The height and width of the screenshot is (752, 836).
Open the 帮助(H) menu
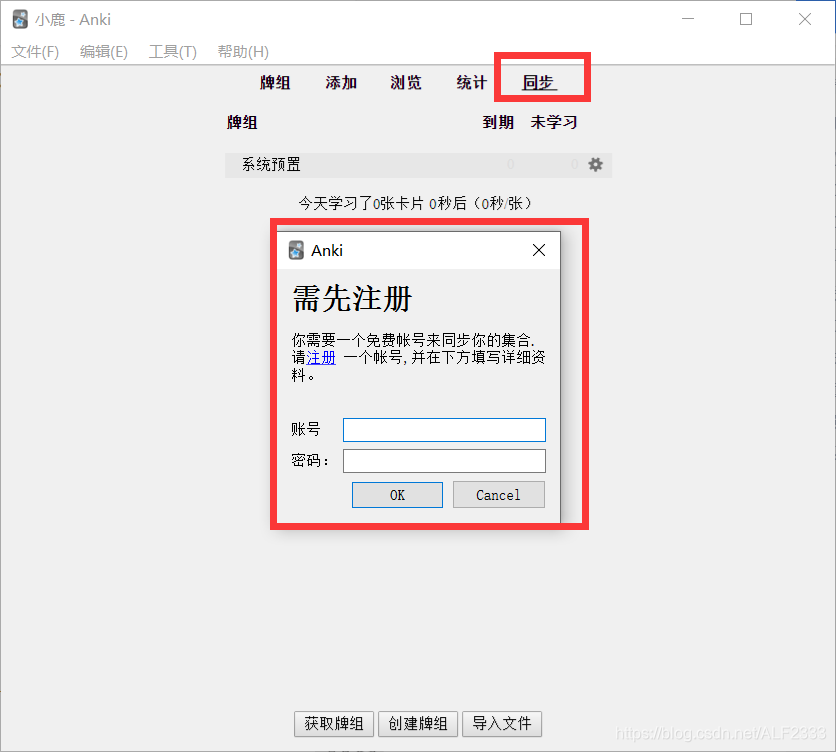tap(243, 52)
